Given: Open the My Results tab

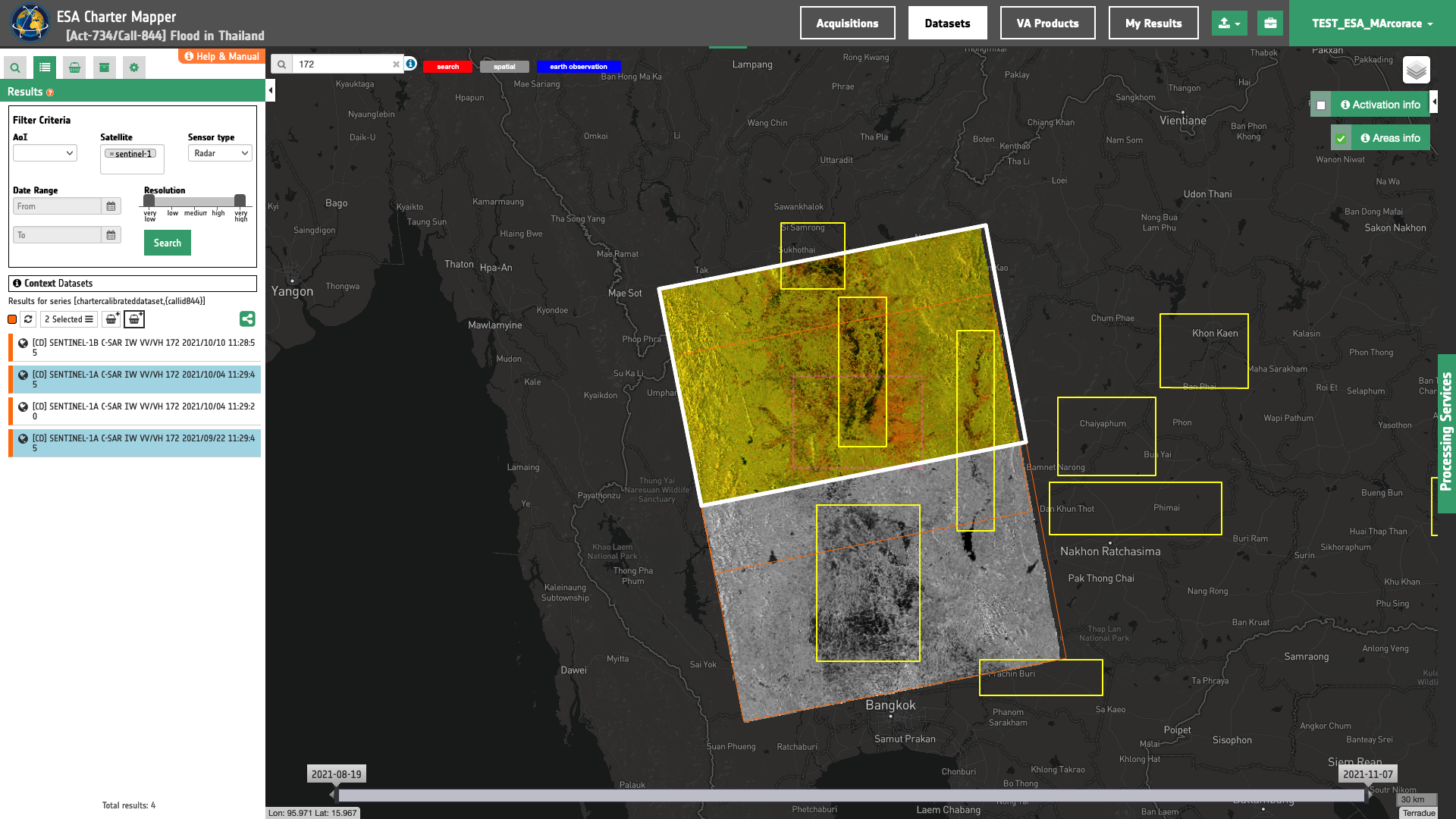Looking at the screenshot, I should click(x=1153, y=24).
